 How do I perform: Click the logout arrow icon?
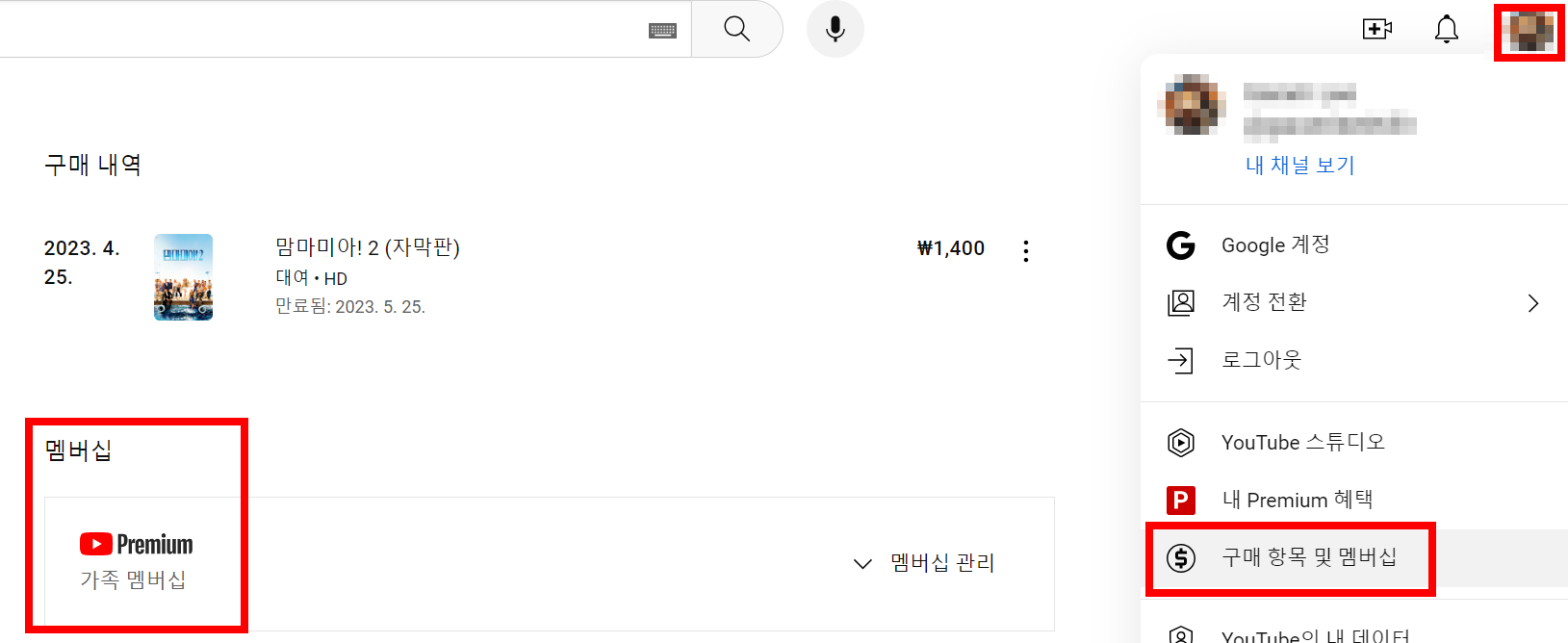(1179, 360)
